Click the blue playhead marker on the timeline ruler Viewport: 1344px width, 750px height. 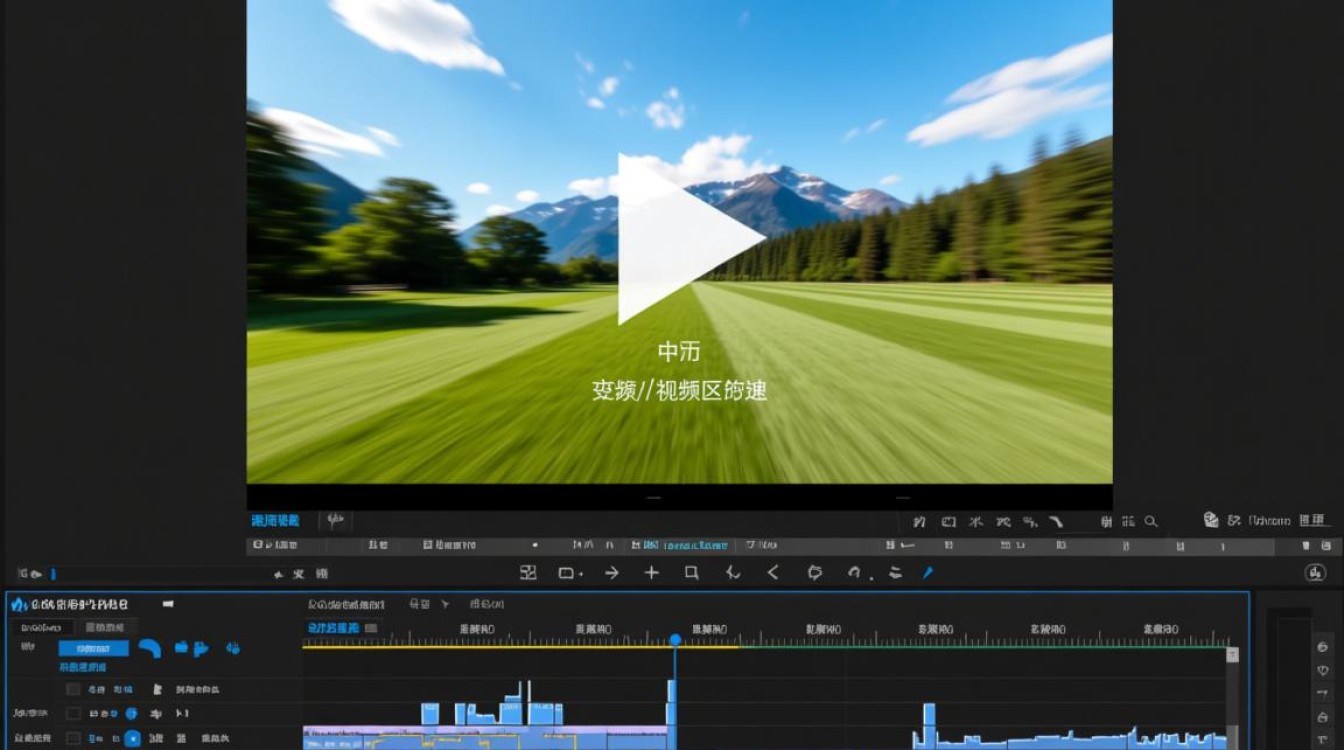[675, 639]
